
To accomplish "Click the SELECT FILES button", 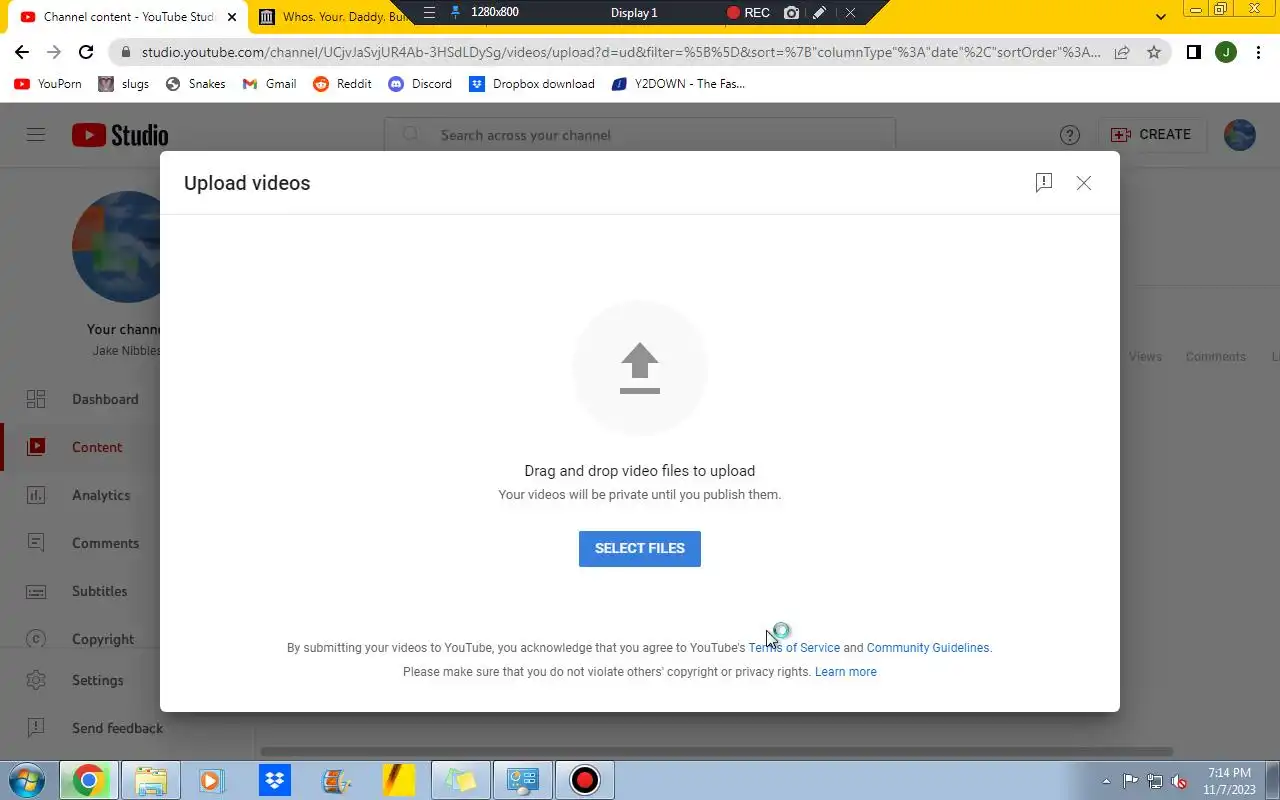I will point(640,548).
